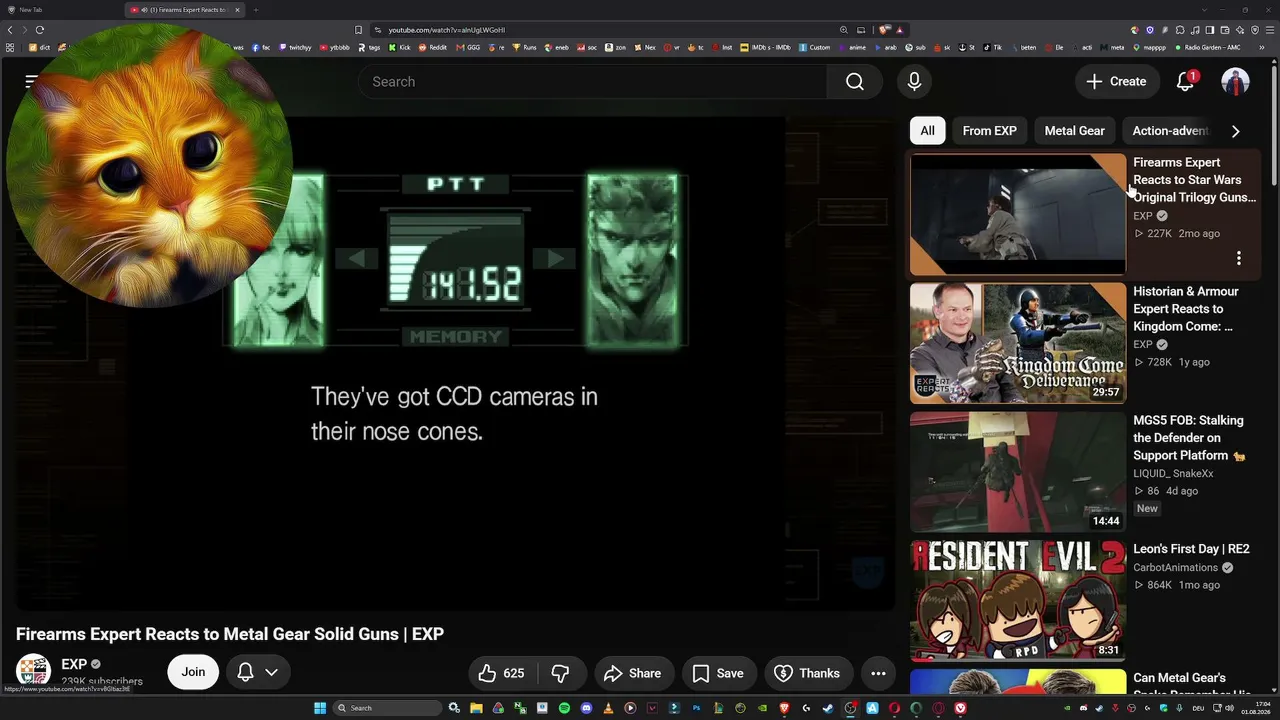Open Leon's First Day RE2 thumbnail
This screenshot has height=720, width=1280.
pos(1017,601)
